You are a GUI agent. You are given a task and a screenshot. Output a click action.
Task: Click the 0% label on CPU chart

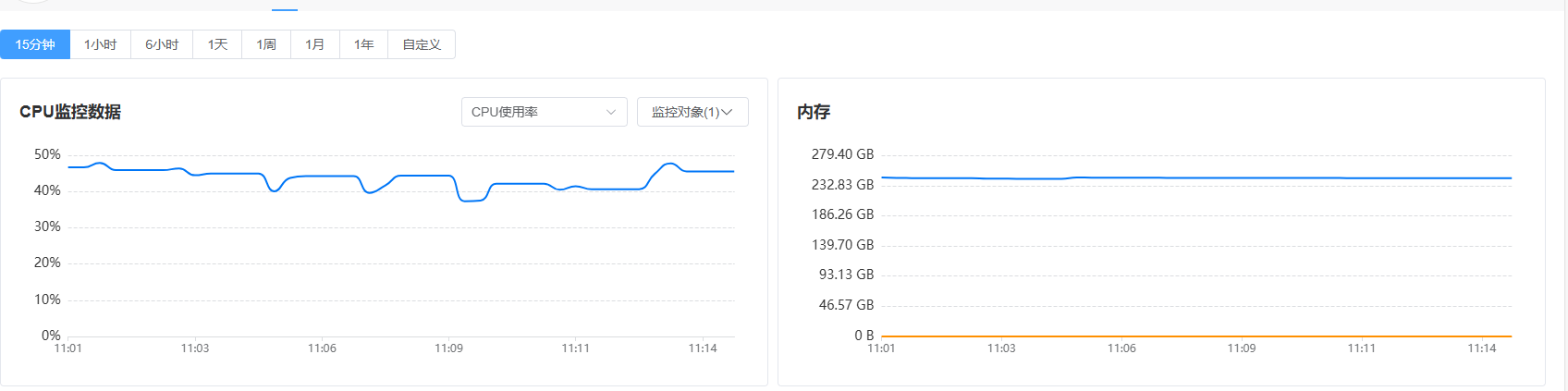coord(51,336)
